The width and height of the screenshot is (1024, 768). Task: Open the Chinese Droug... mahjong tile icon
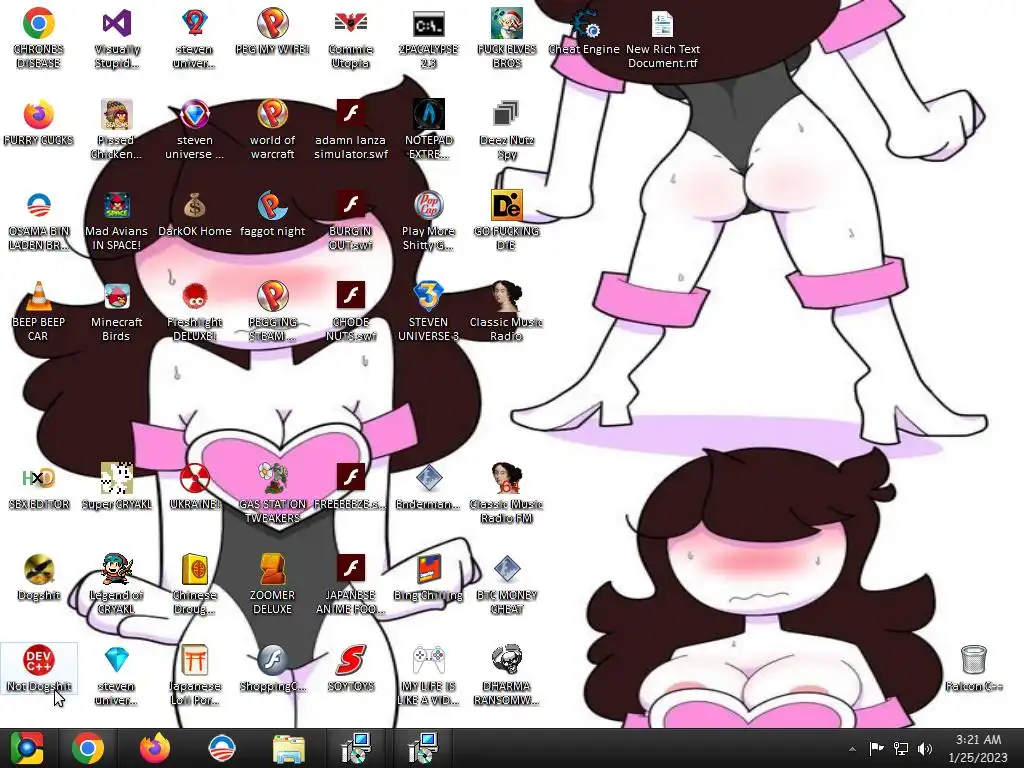click(x=195, y=584)
